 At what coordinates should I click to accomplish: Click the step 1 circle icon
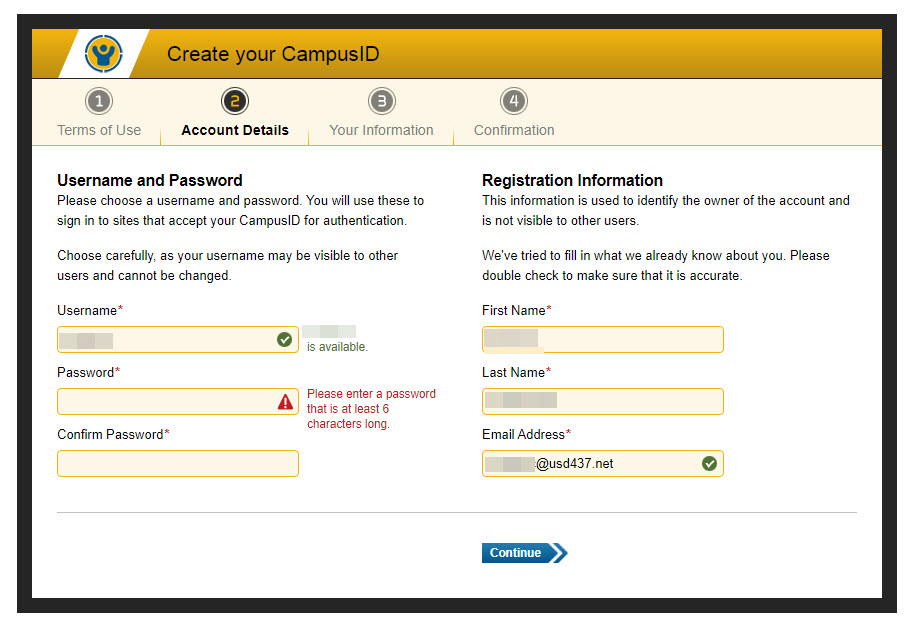[98, 101]
